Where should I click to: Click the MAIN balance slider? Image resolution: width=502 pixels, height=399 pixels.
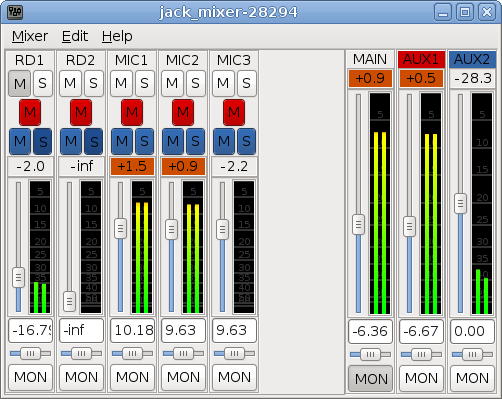[370, 354]
